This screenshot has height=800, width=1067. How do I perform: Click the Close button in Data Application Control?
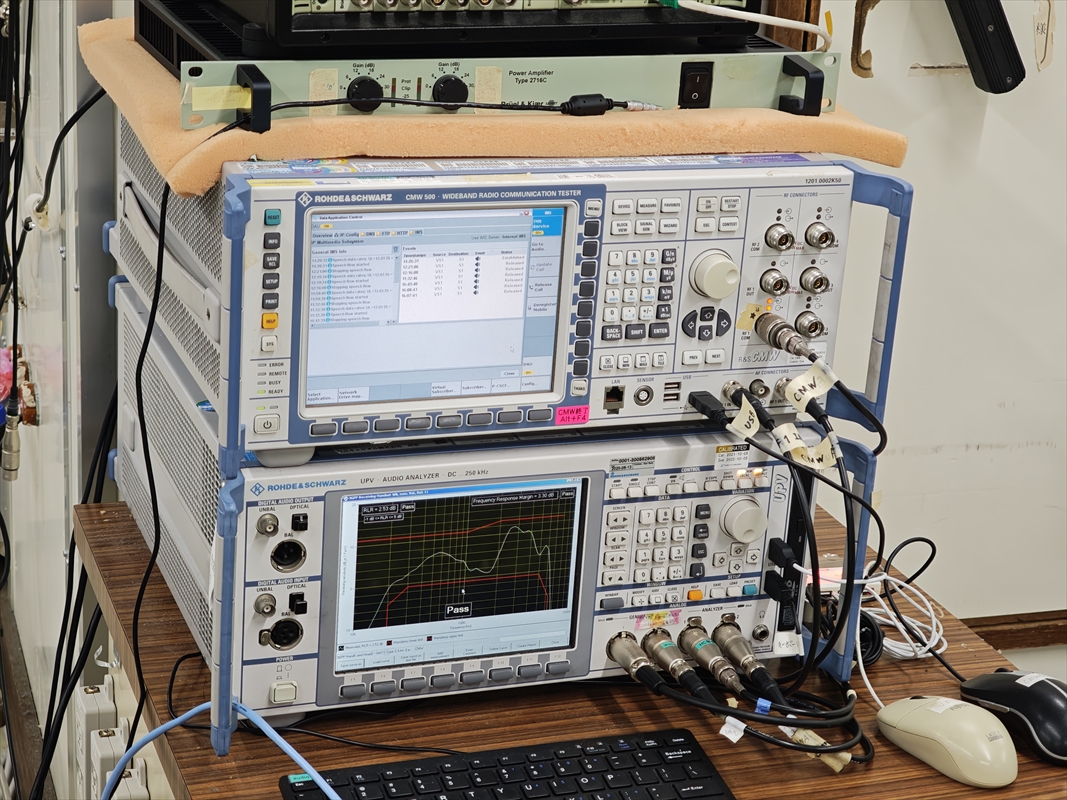509,373
